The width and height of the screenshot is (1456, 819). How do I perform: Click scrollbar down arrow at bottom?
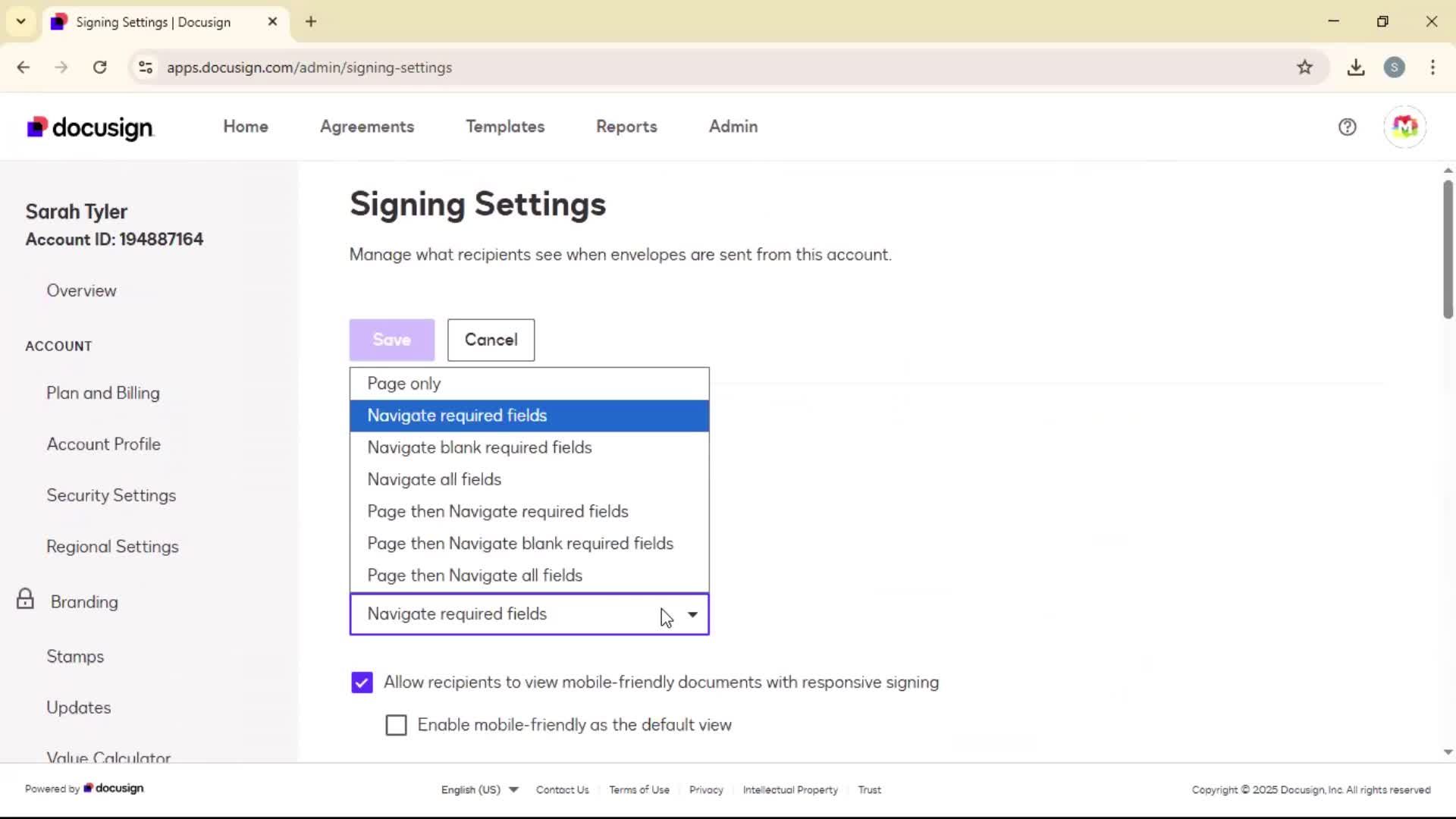tap(1448, 752)
